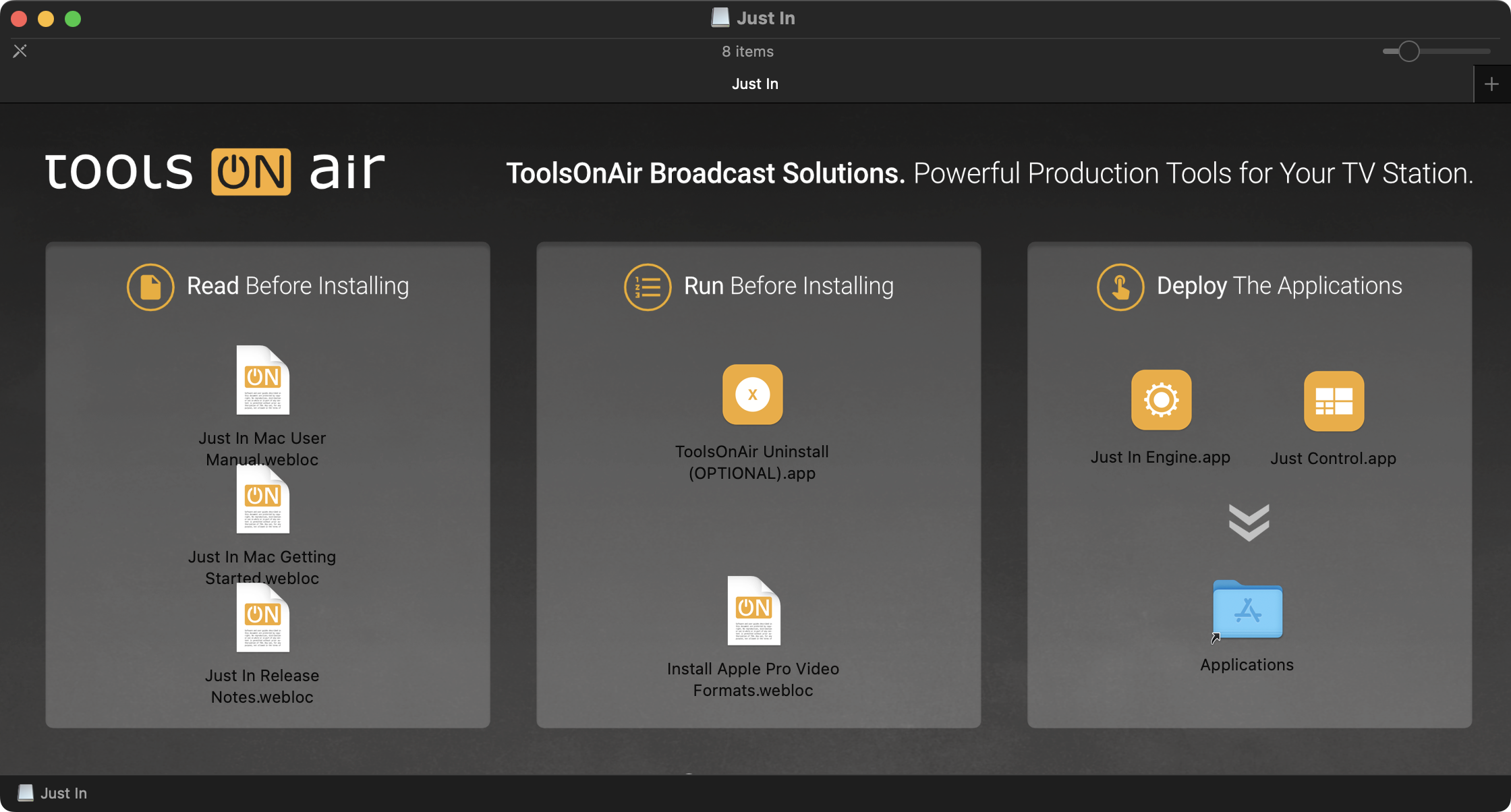Click the yellow minimize window button
This screenshot has height=812, width=1511.
(x=46, y=18)
